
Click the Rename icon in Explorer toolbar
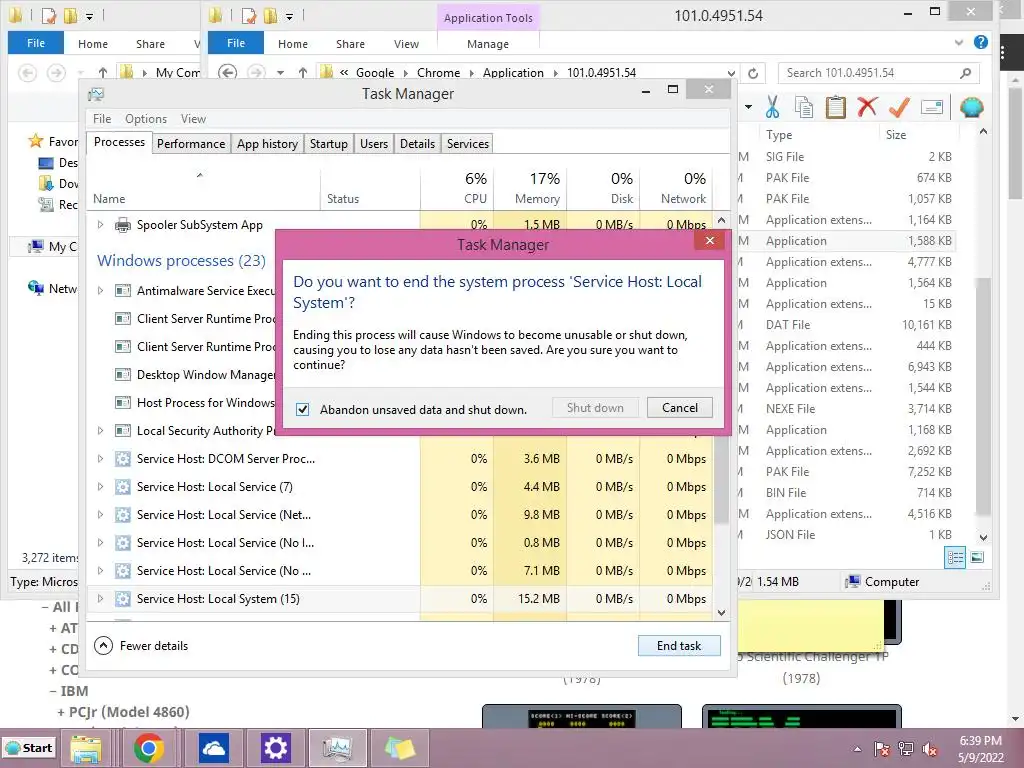[x=932, y=106]
